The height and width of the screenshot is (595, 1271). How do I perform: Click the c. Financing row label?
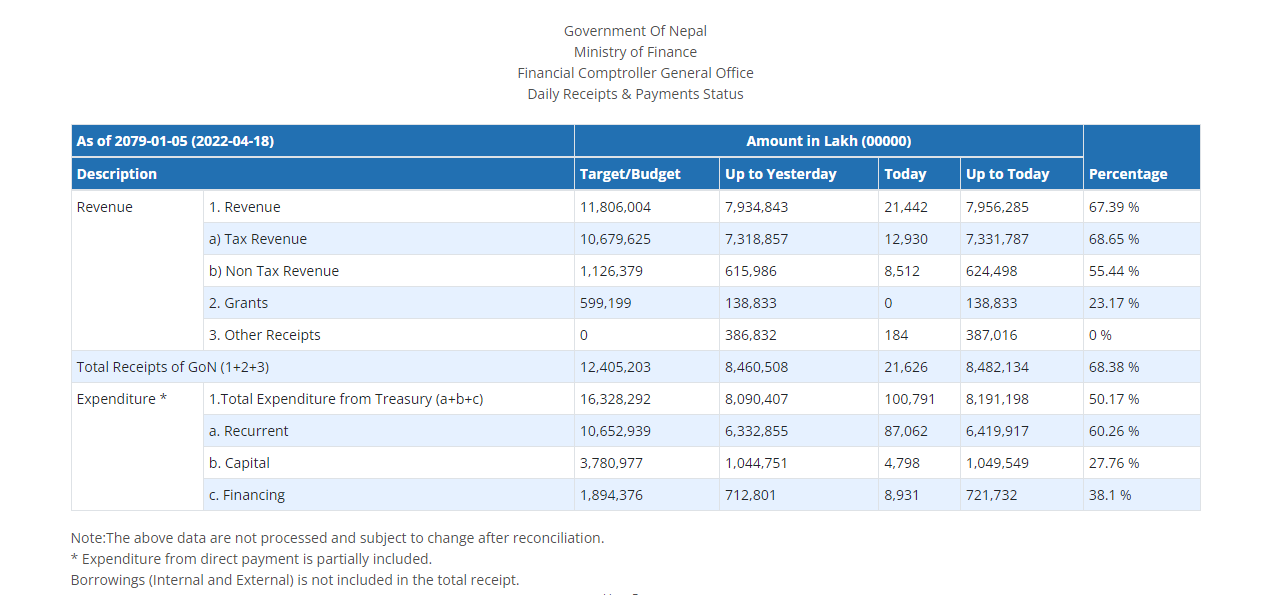tap(247, 495)
